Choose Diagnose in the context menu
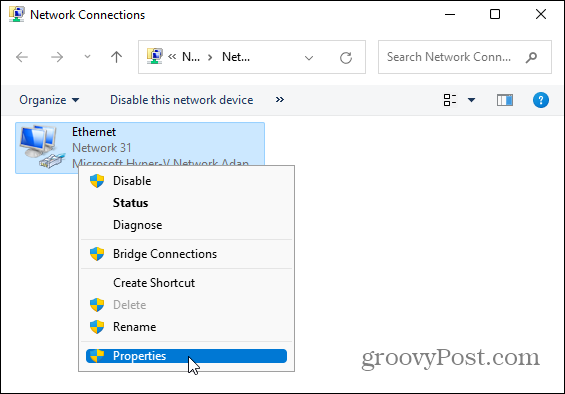The height and width of the screenshot is (394, 565). tap(186, 225)
